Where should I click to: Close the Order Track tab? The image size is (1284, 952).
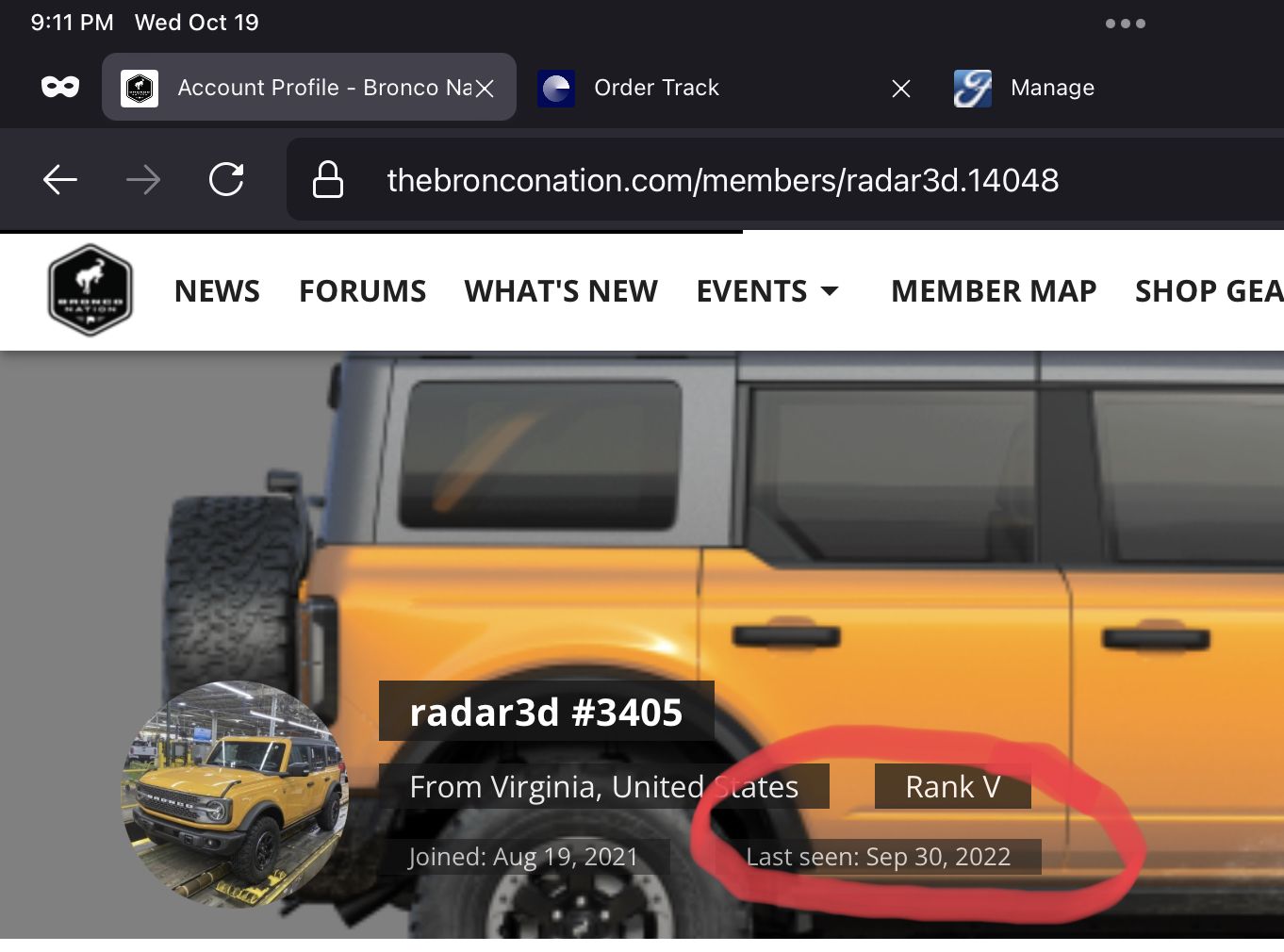pyautogui.click(x=901, y=89)
